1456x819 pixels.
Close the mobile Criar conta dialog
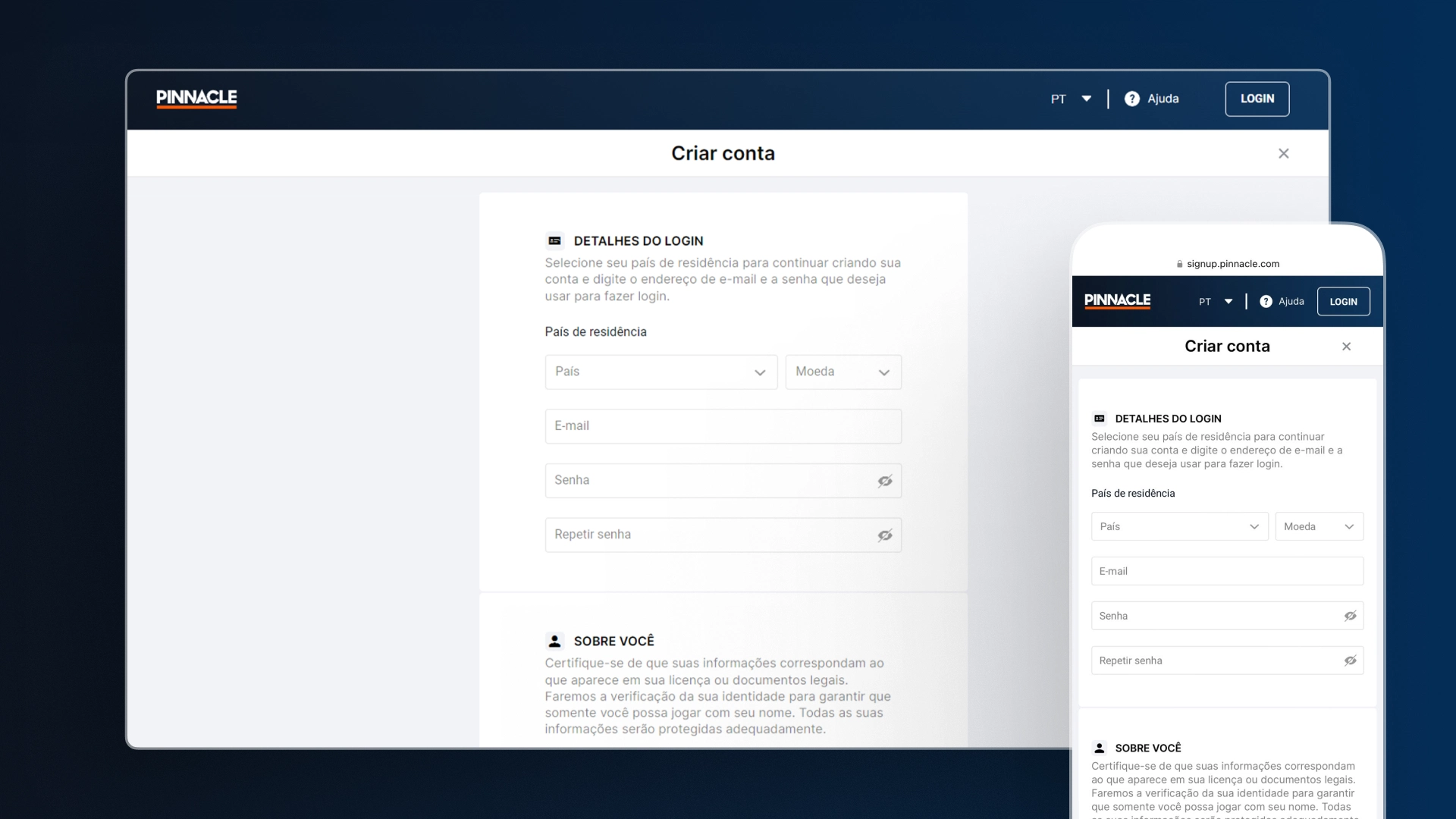point(1346,347)
